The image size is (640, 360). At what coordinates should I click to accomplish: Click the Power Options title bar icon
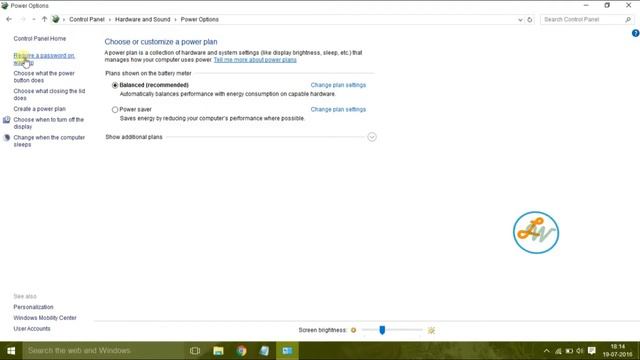tap(4, 6)
